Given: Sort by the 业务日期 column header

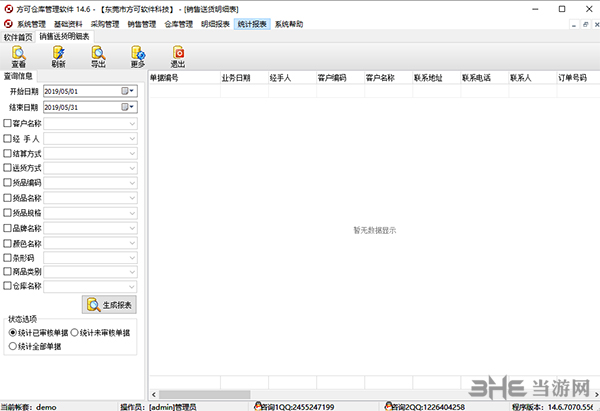Looking at the screenshot, I should pyautogui.click(x=245, y=78).
